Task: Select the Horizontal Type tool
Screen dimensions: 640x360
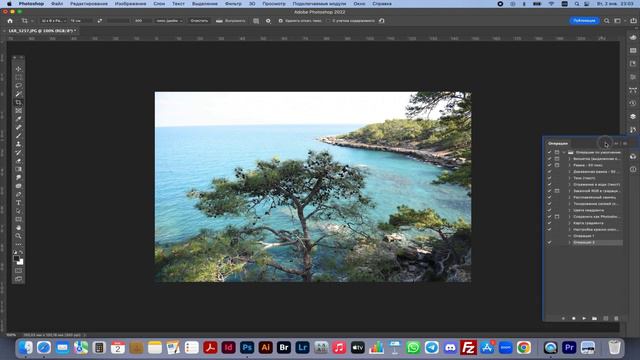Action: [18, 202]
